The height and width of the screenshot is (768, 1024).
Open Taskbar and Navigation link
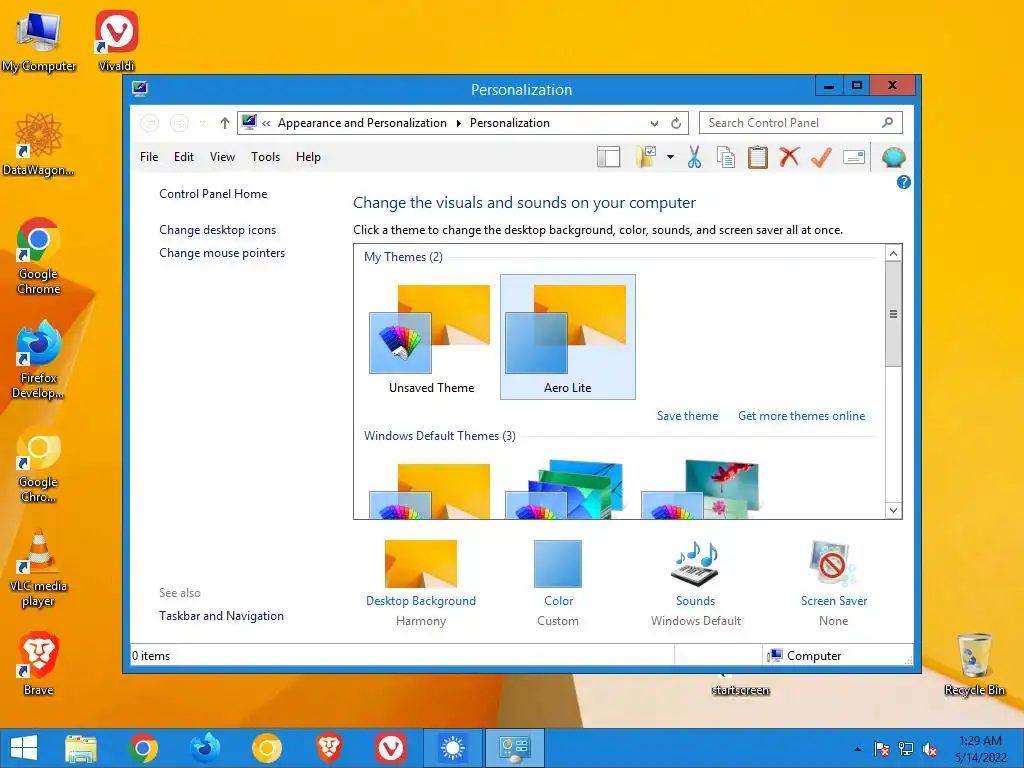[x=221, y=616]
